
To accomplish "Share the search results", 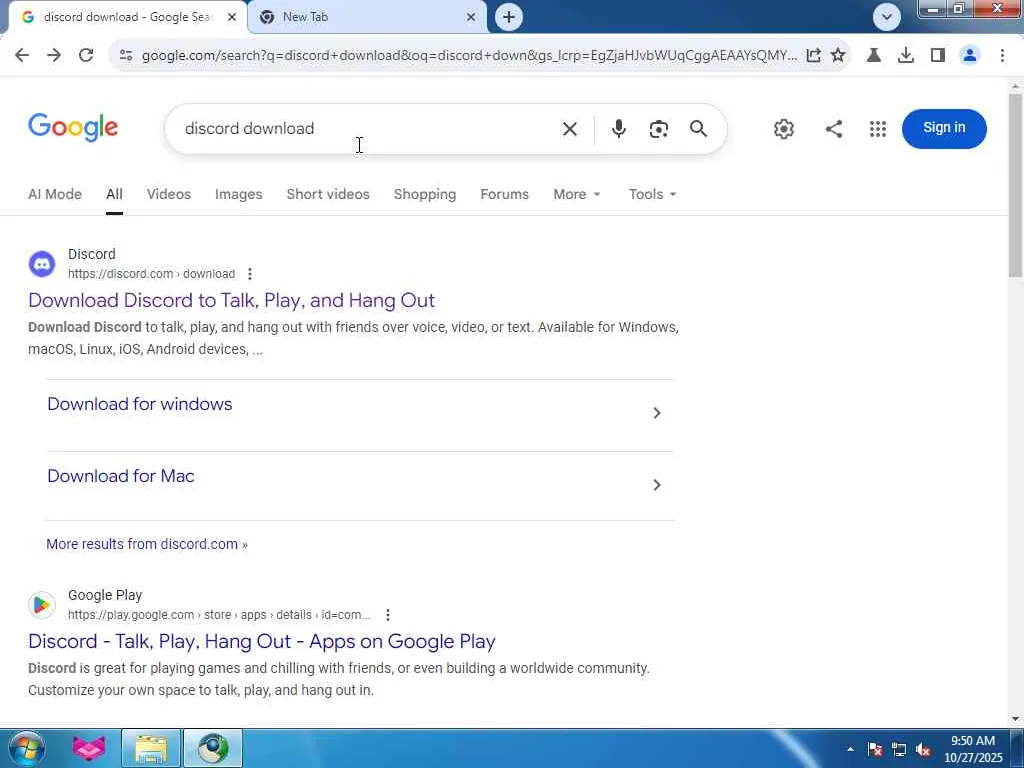I will coord(833,129).
